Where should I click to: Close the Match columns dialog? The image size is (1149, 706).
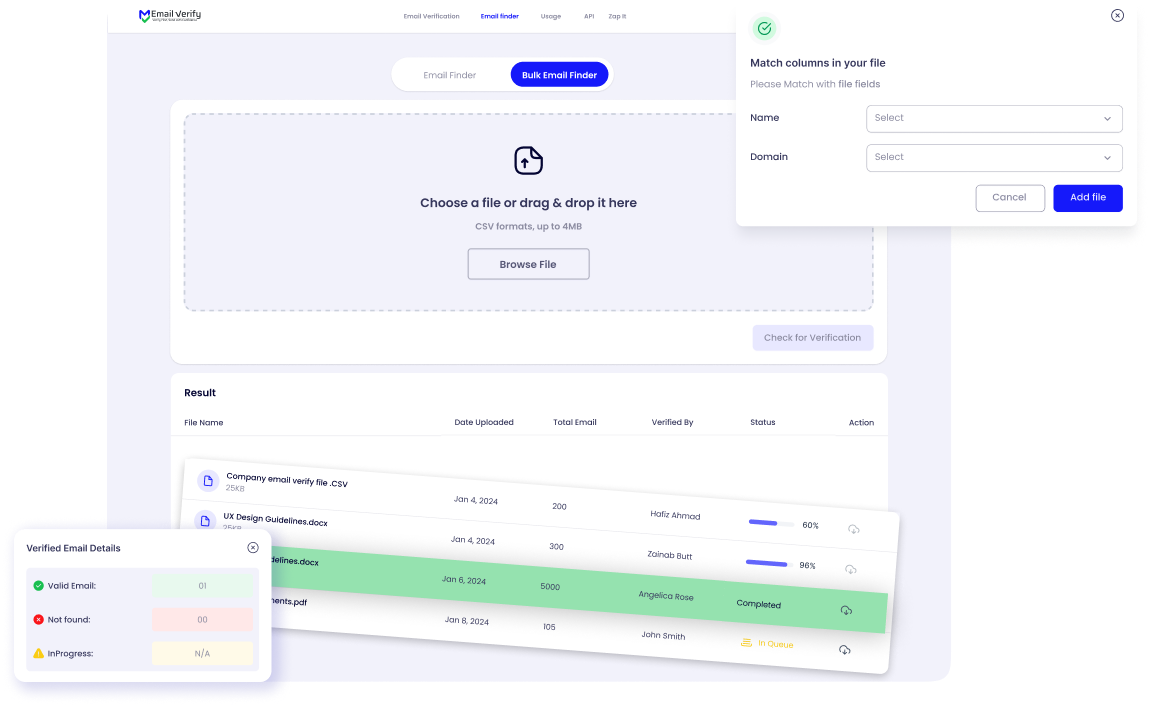click(x=1117, y=15)
